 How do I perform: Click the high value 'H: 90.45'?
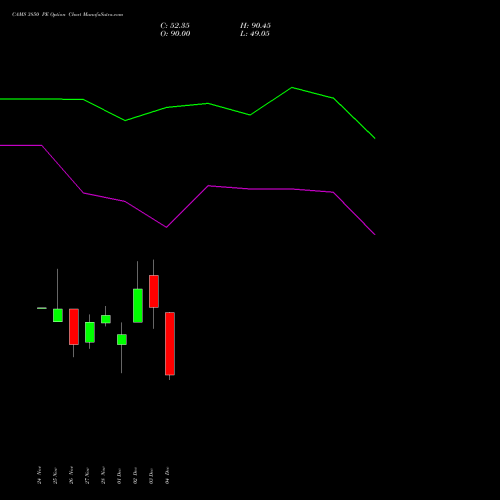pyautogui.click(x=255, y=26)
